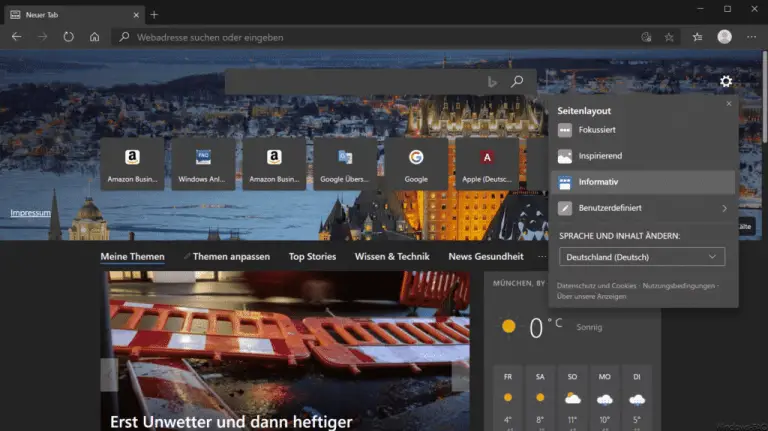Go to previous news slide arrow
768x431 pixels.
109,375
